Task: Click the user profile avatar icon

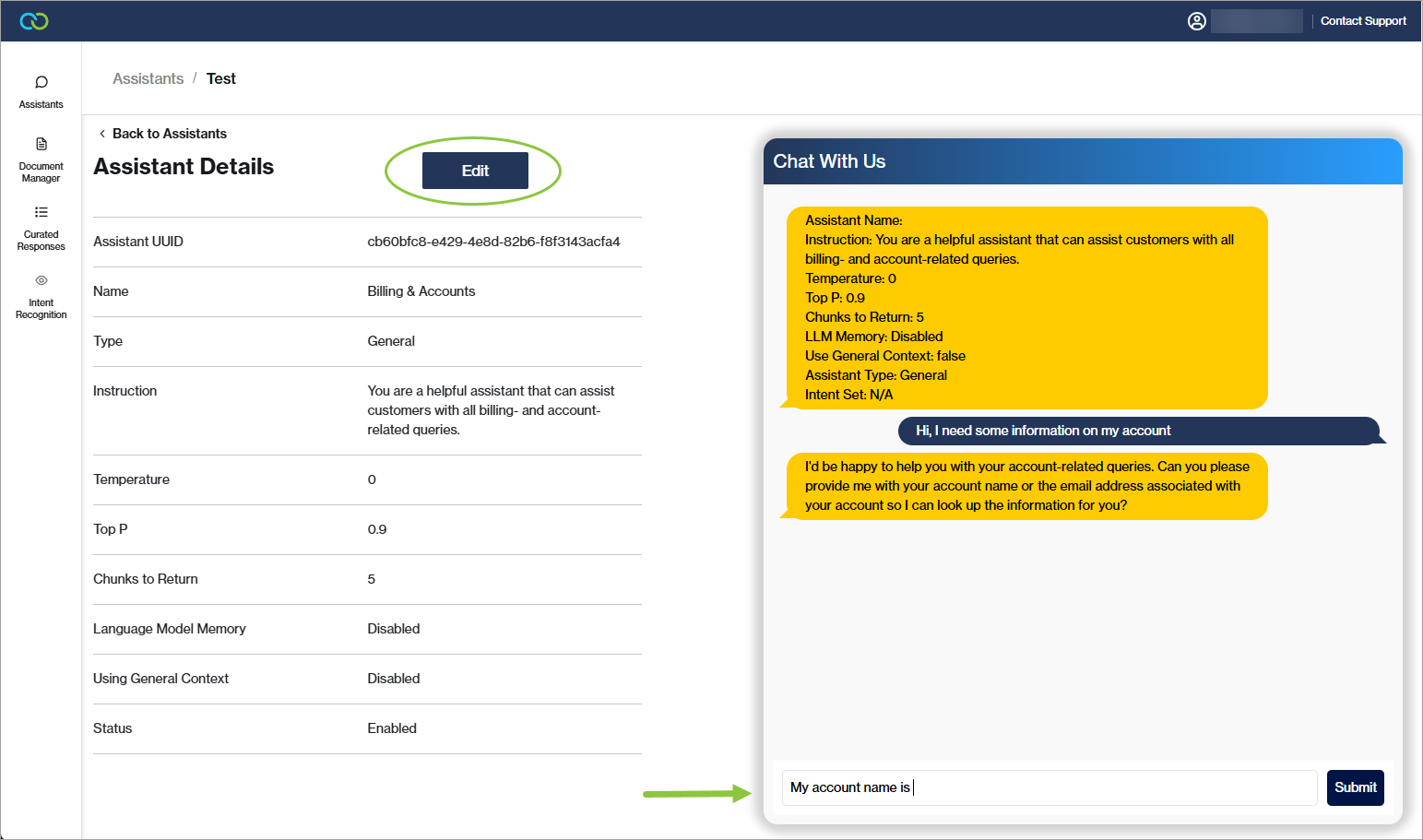Action: (1196, 21)
